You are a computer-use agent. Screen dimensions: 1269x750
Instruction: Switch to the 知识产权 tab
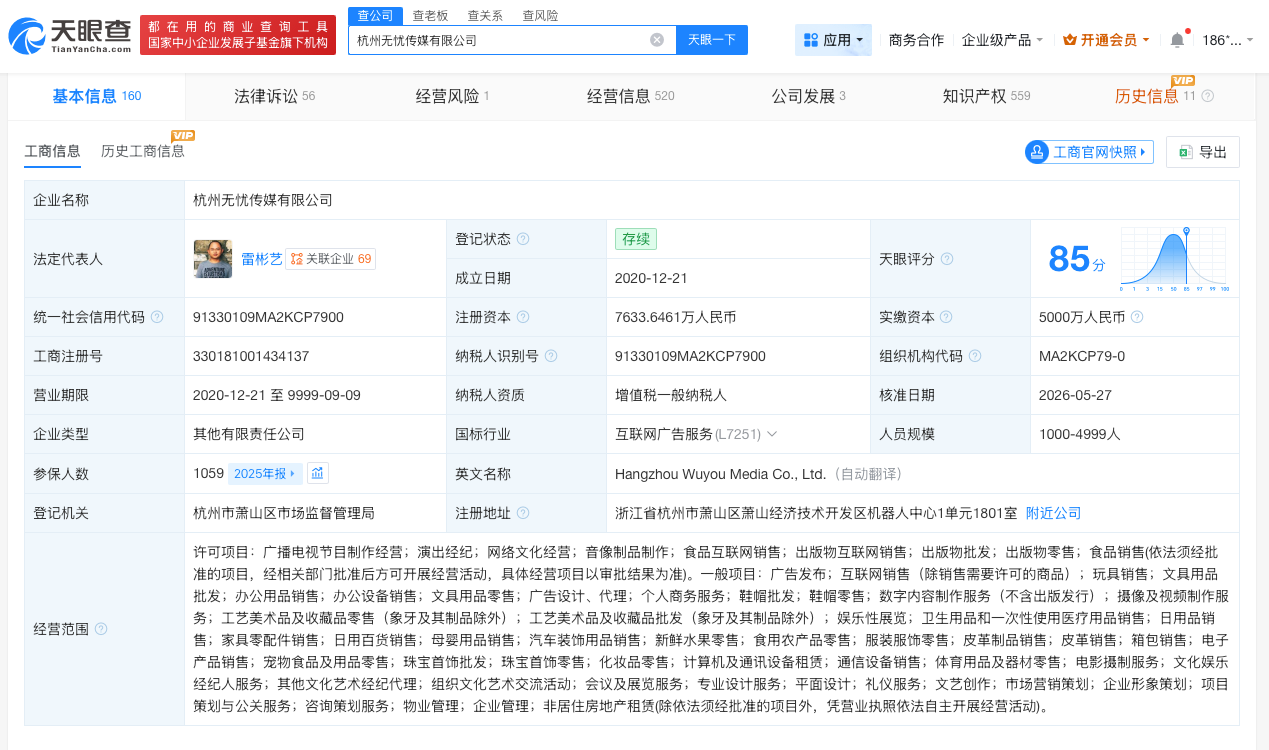click(x=986, y=96)
